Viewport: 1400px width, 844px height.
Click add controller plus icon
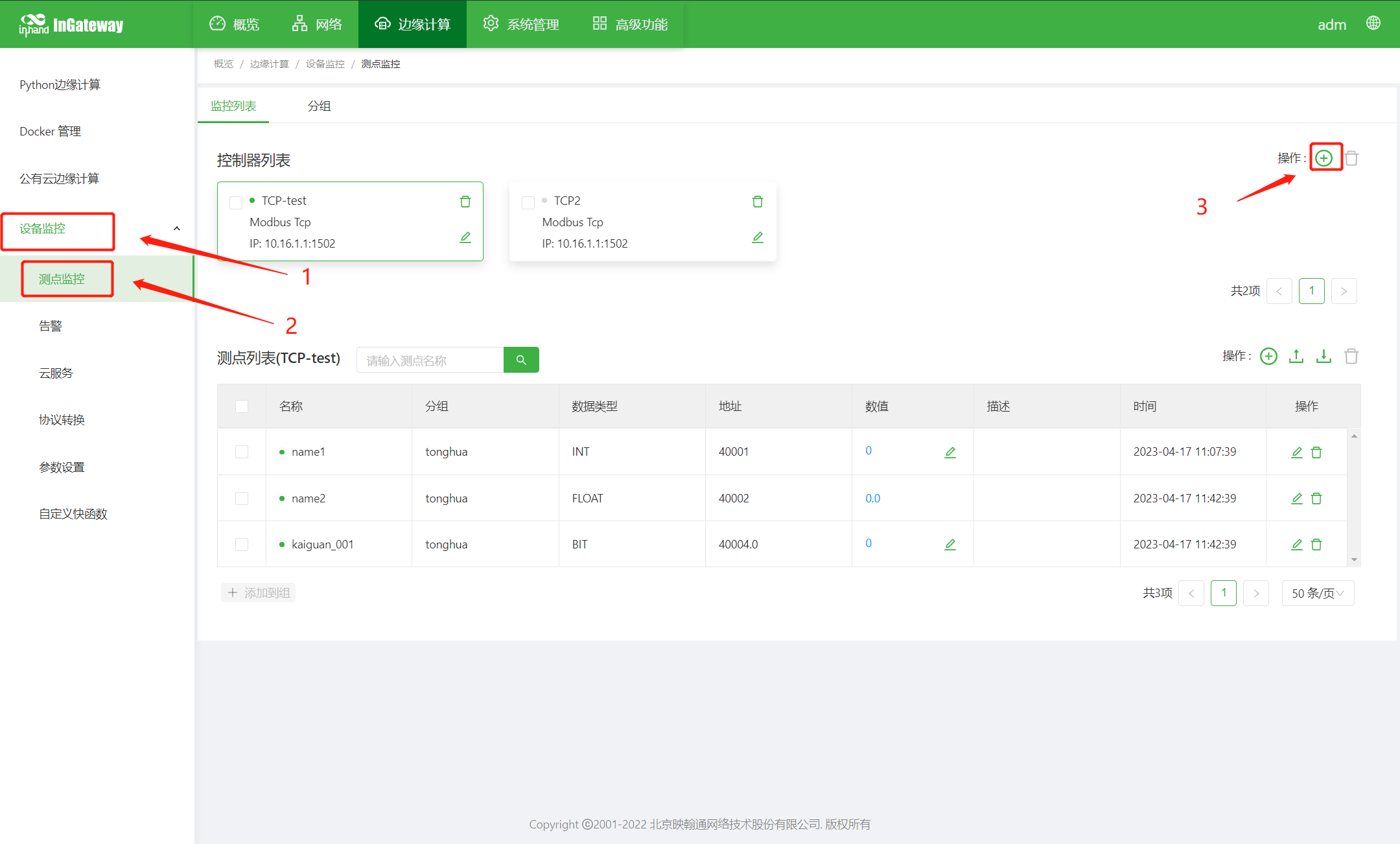tap(1324, 158)
